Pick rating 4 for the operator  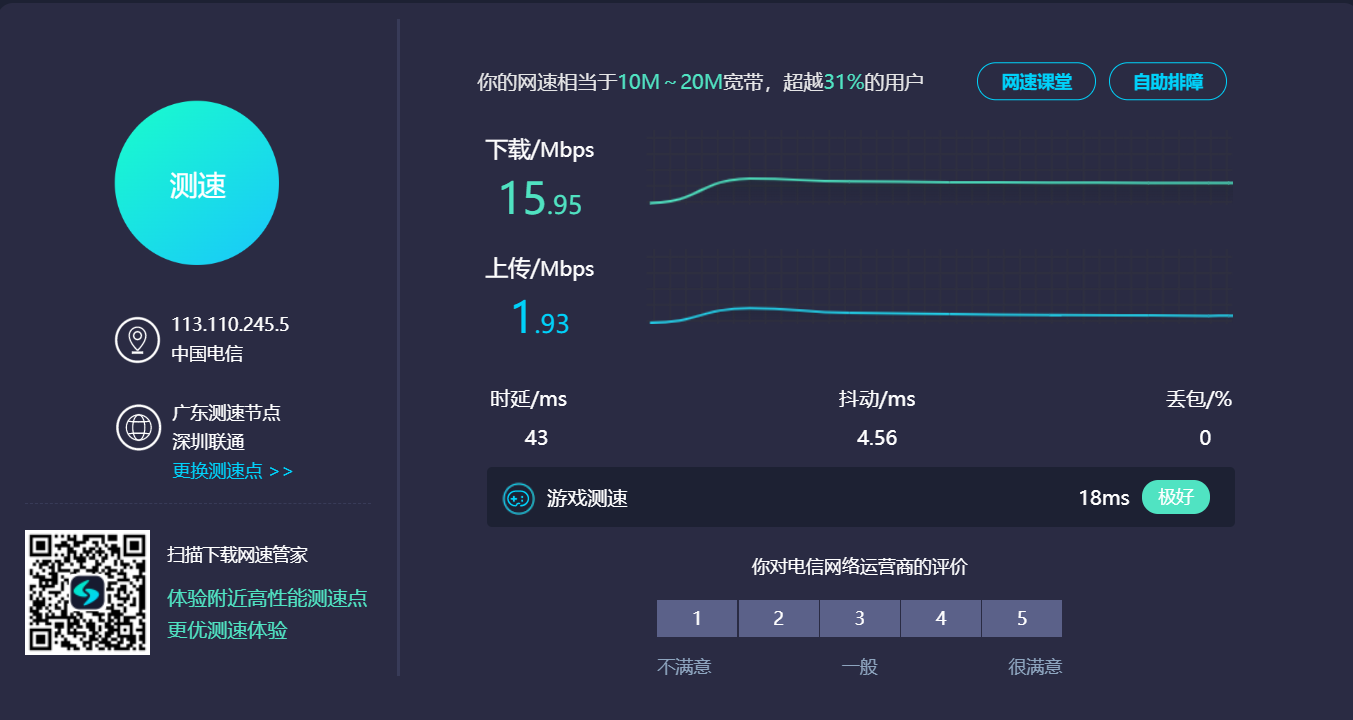(941, 619)
